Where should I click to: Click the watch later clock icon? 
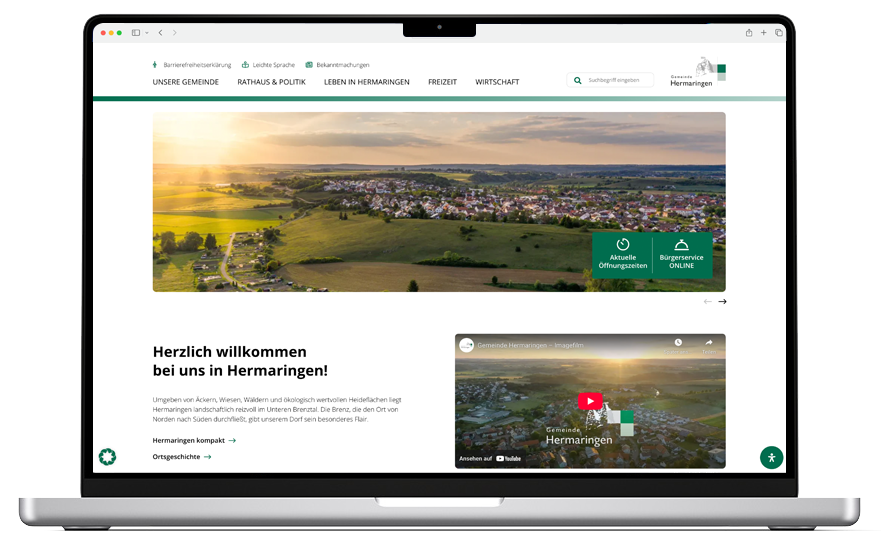(x=678, y=343)
